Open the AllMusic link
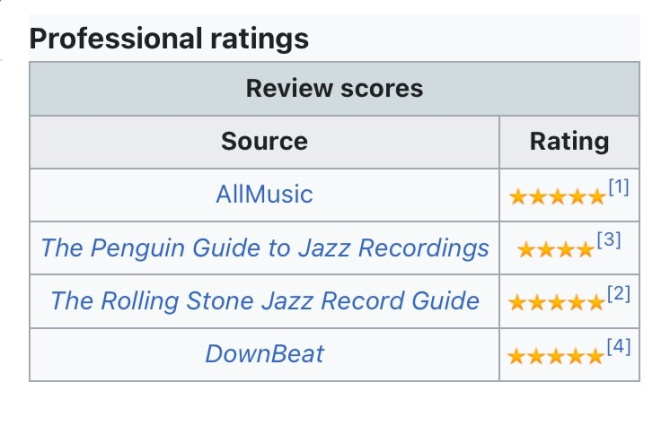 (264, 194)
